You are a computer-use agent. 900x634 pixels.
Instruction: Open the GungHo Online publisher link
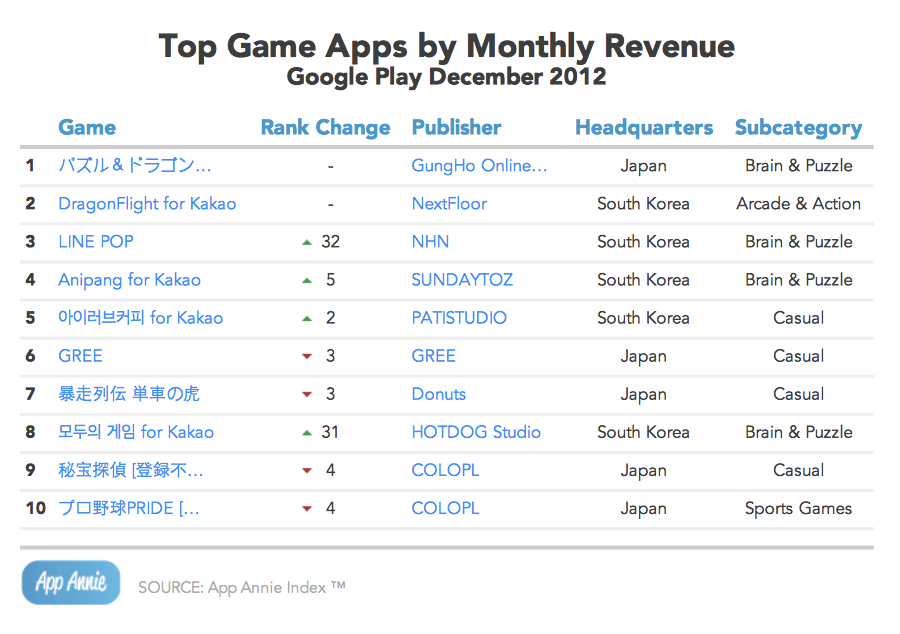(x=479, y=165)
